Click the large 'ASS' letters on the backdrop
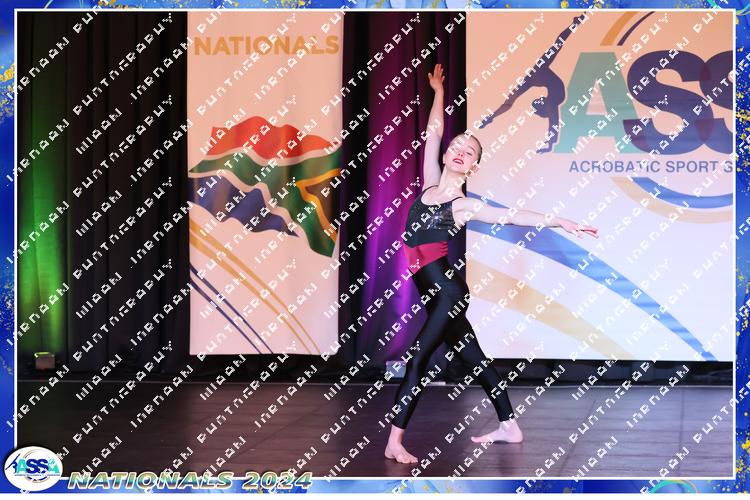 tap(644, 101)
